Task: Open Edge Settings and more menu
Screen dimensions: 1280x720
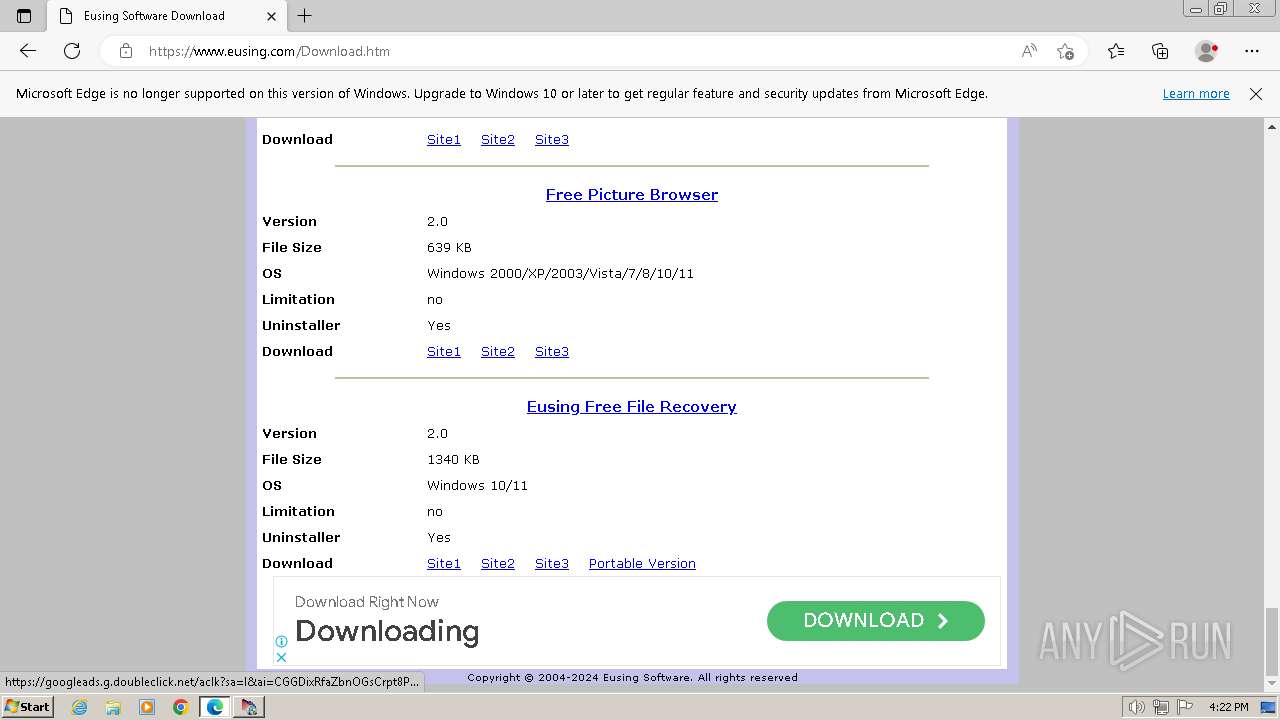Action: [1252, 51]
